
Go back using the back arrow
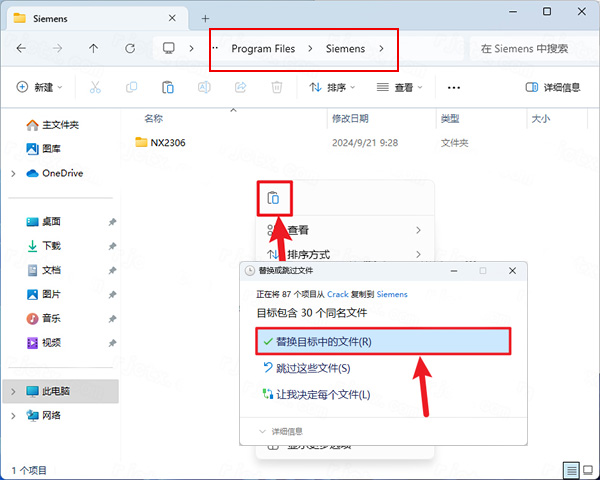[x=21, y=48]
